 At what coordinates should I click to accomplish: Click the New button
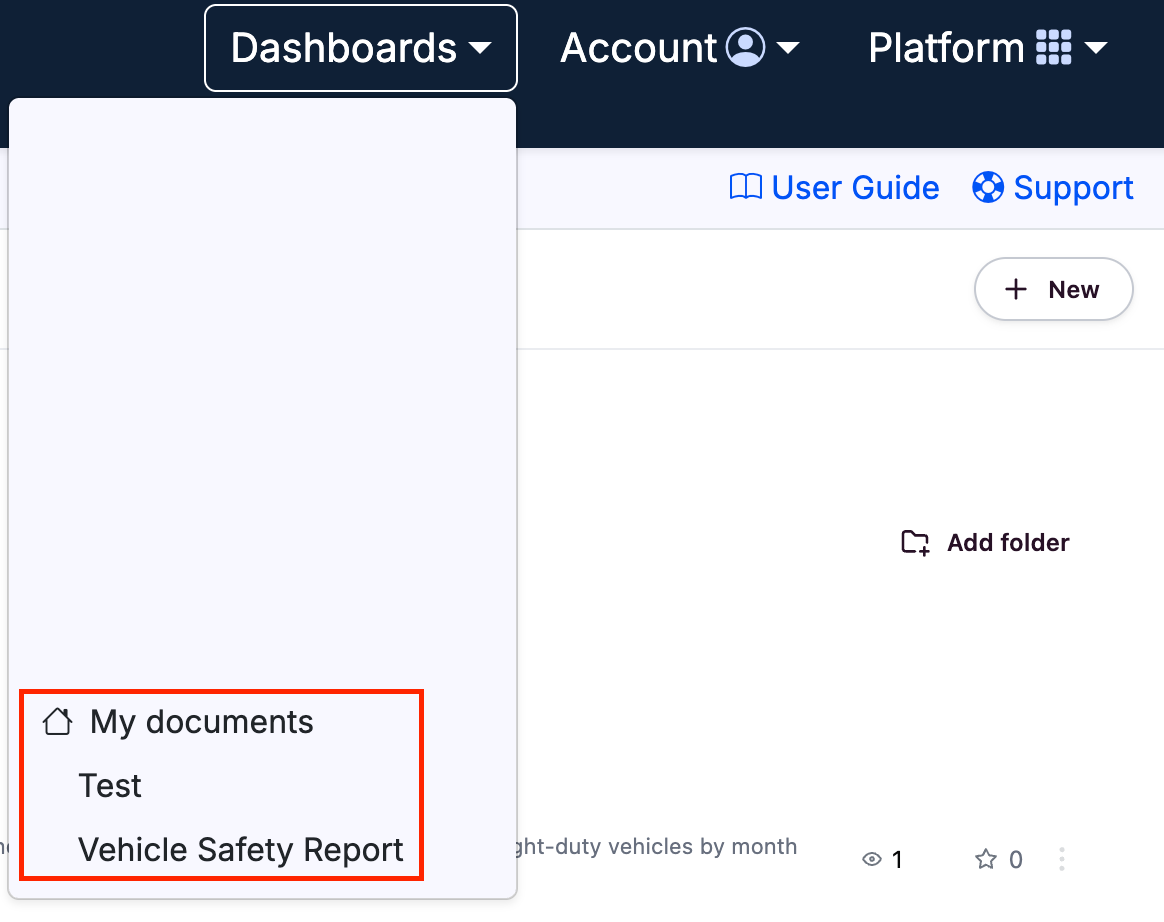pos(1053,290)
